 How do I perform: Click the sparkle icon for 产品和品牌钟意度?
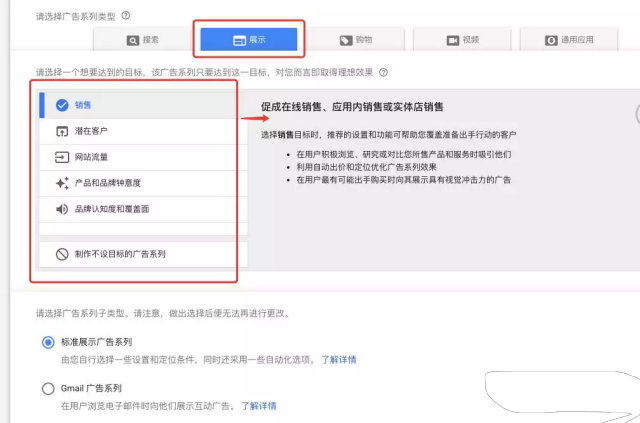click(x=61, y=183)
